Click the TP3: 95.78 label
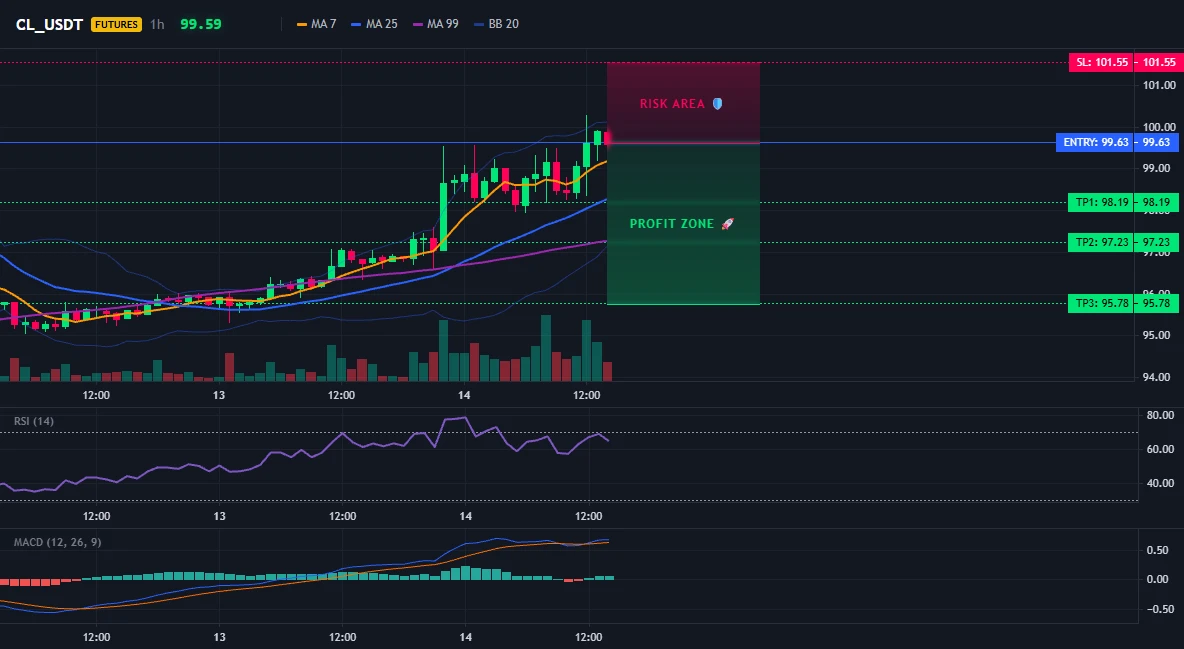This screenshot has height=649, width=1184. click(1102, 304)
